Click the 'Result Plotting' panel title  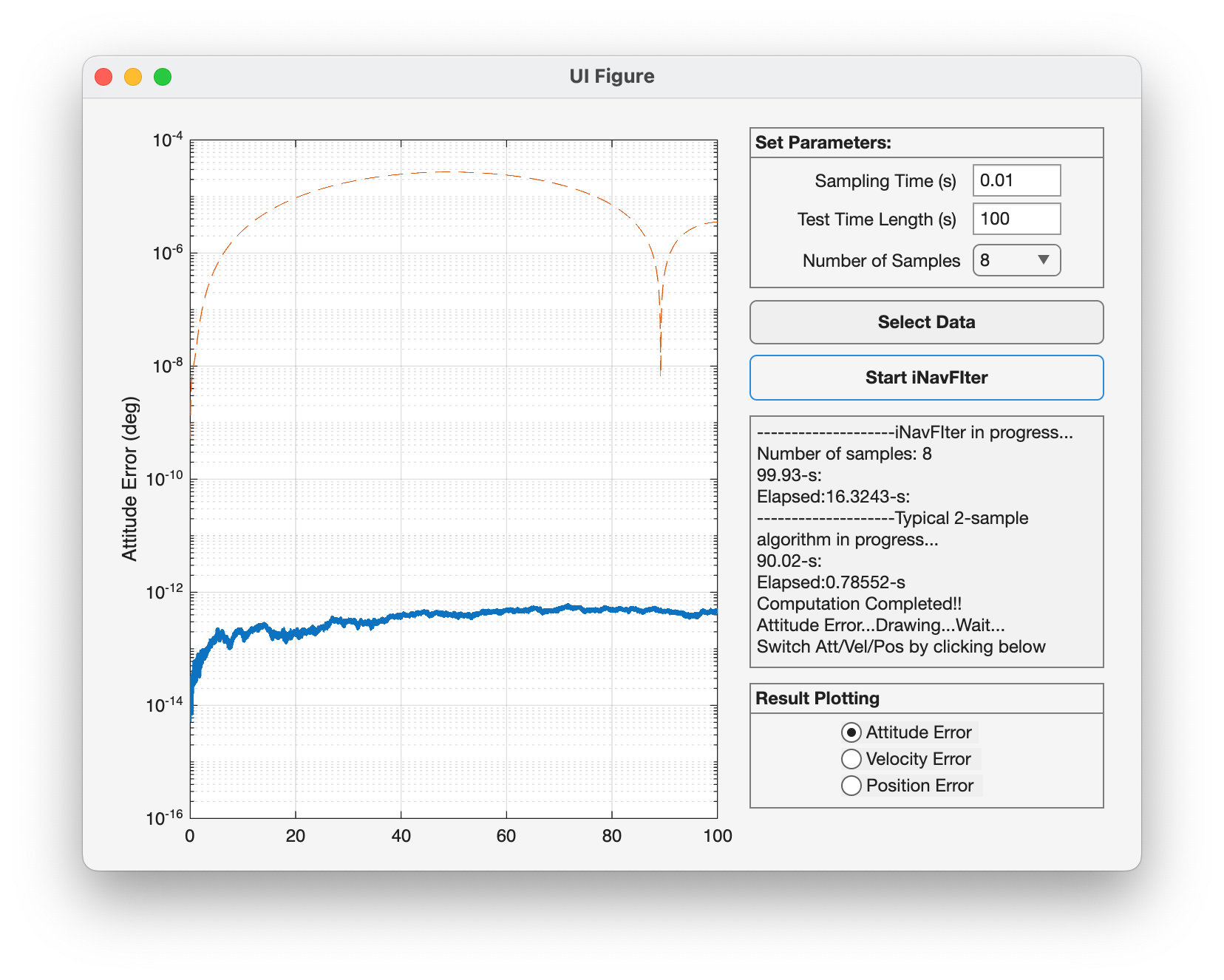(817, 698)
